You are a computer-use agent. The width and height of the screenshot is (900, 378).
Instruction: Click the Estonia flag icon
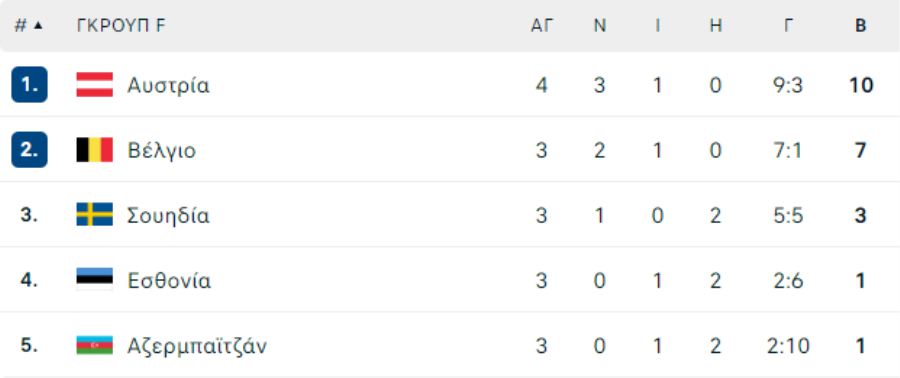(x=95, y=280)
